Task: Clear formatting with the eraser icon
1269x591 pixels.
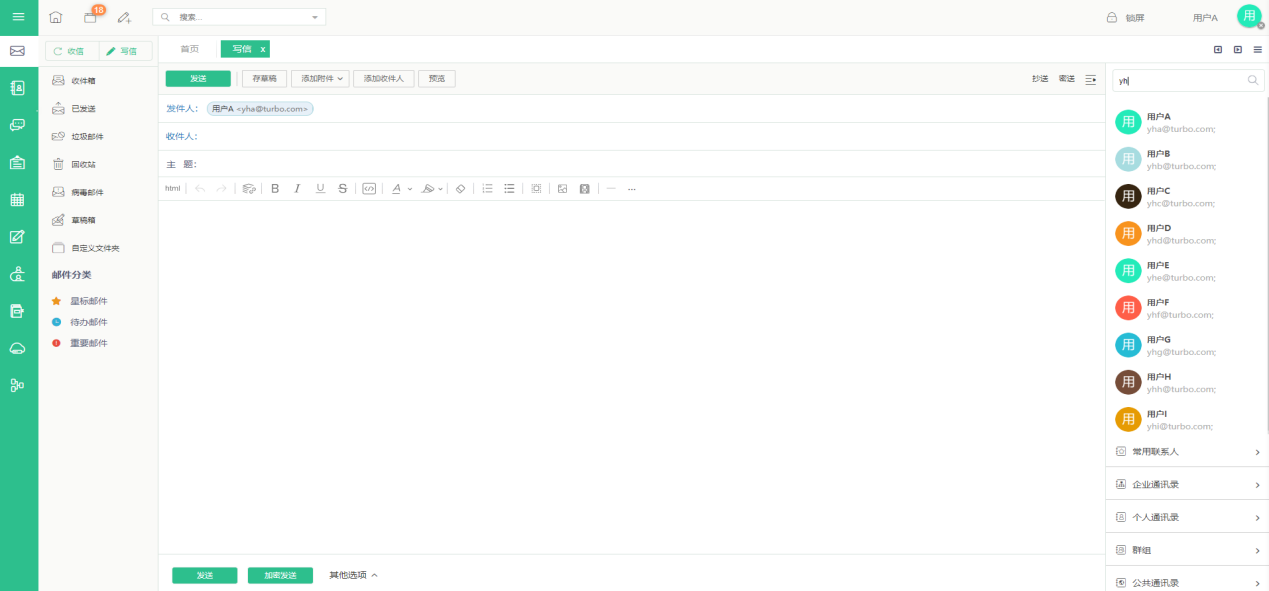Action: pyautogui.click(x=460, y=188)
